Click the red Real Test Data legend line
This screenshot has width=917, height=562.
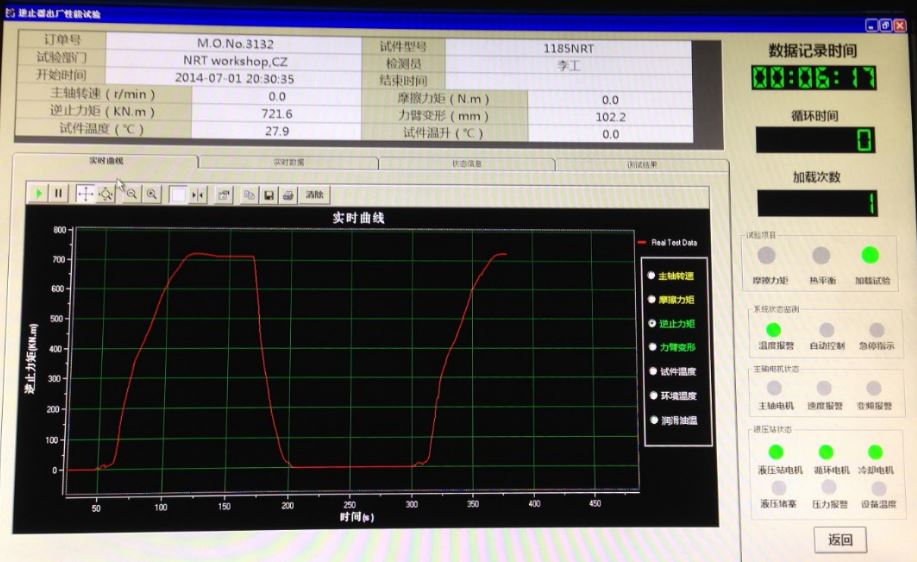point(642,242)
